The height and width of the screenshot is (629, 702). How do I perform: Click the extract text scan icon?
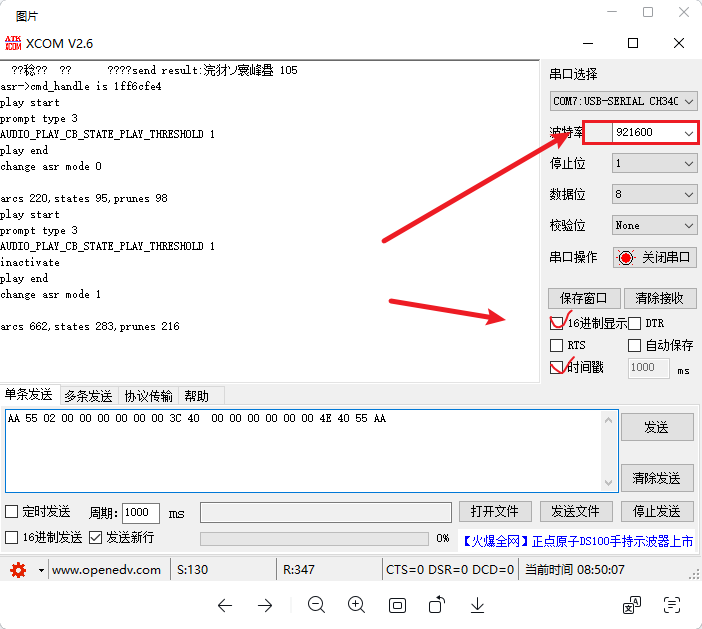pos(672,605)
